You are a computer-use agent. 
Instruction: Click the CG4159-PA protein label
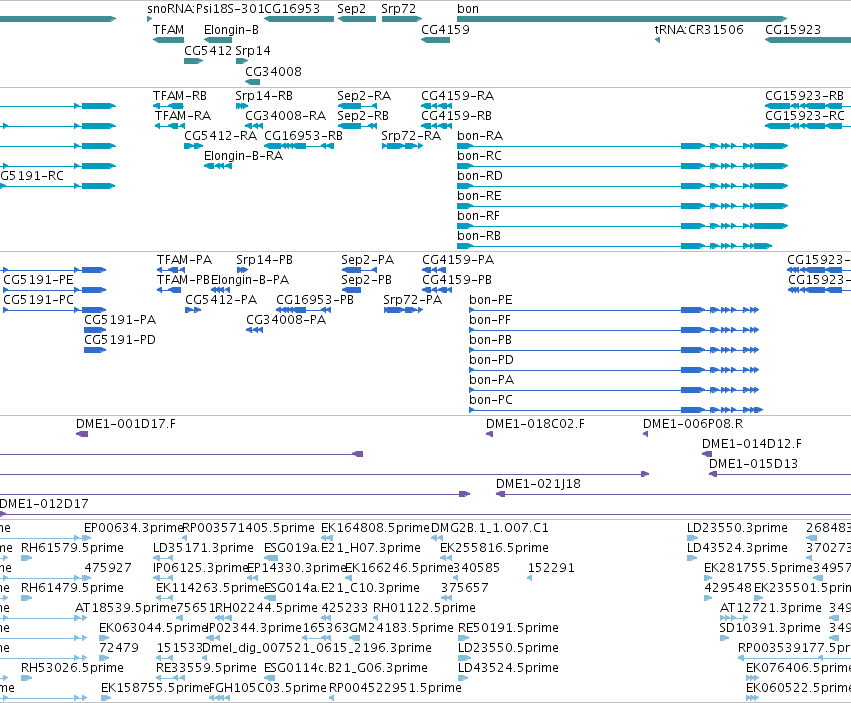458,260
